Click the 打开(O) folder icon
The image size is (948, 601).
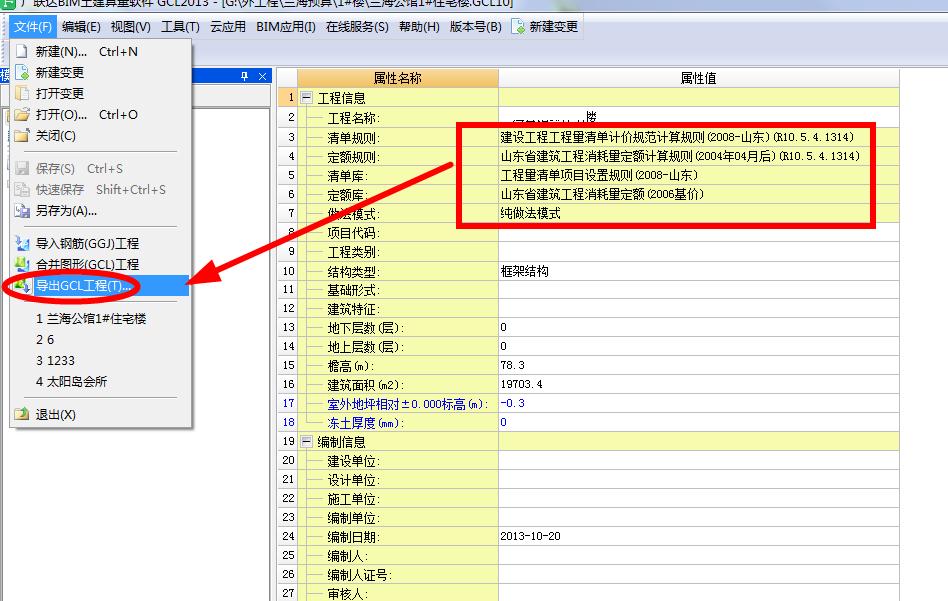[x=22, y=114]
